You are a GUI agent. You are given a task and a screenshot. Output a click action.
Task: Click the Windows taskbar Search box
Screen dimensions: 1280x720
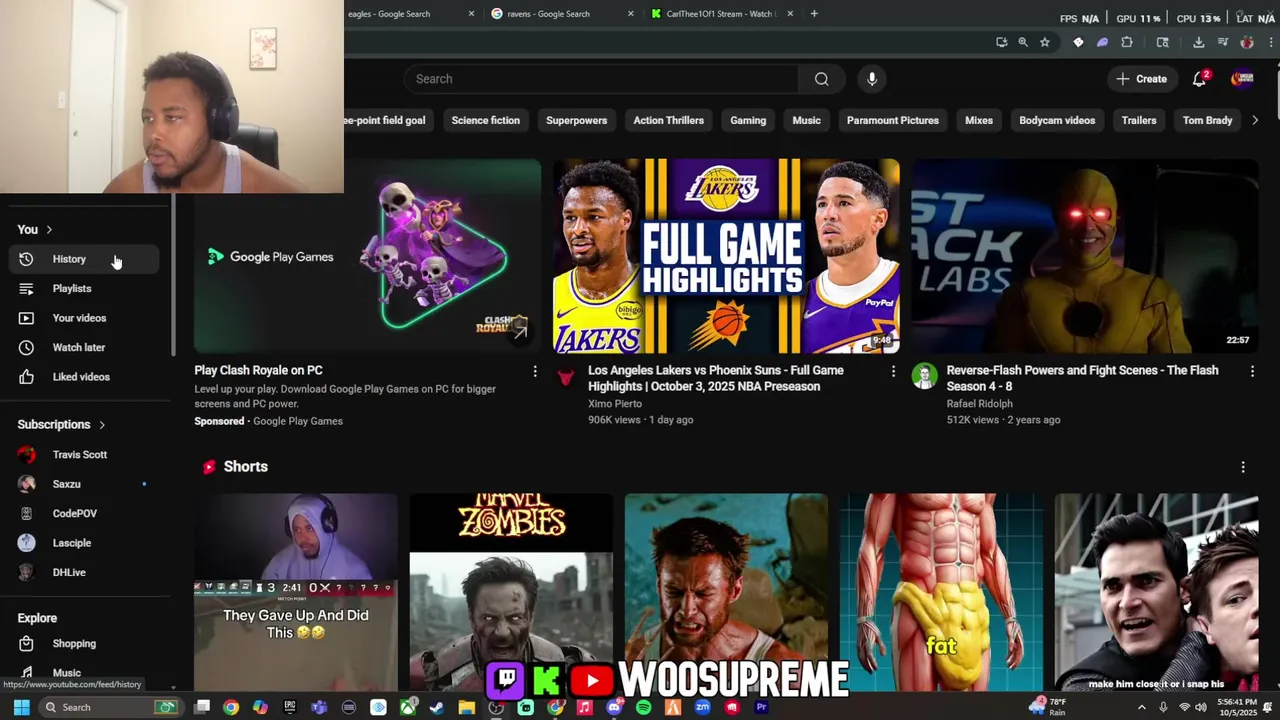pos(110,707)
